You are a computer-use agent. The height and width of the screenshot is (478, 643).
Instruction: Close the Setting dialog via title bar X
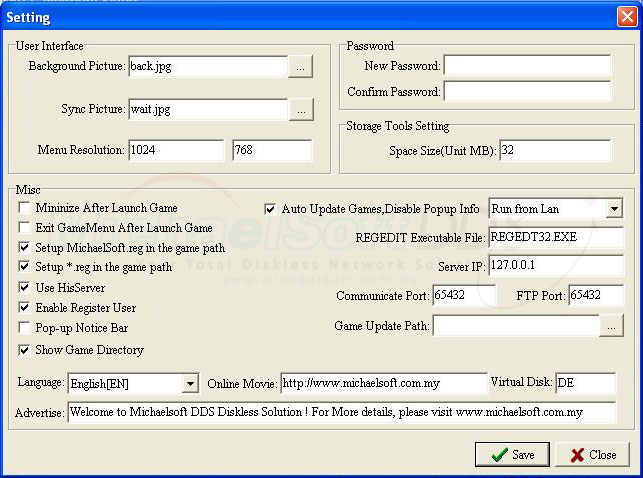[x=627, y=17]
